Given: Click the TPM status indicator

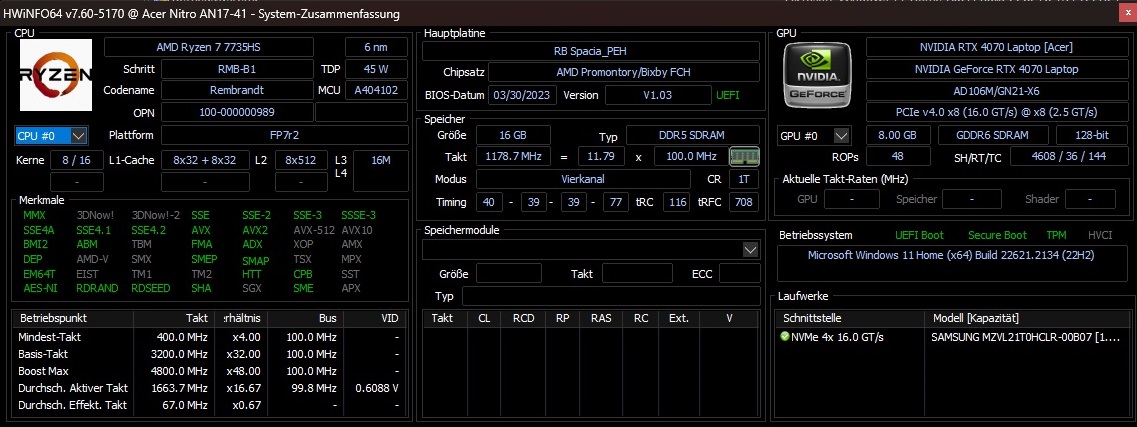Looking at the screenshot, I should click(1057, 236).
